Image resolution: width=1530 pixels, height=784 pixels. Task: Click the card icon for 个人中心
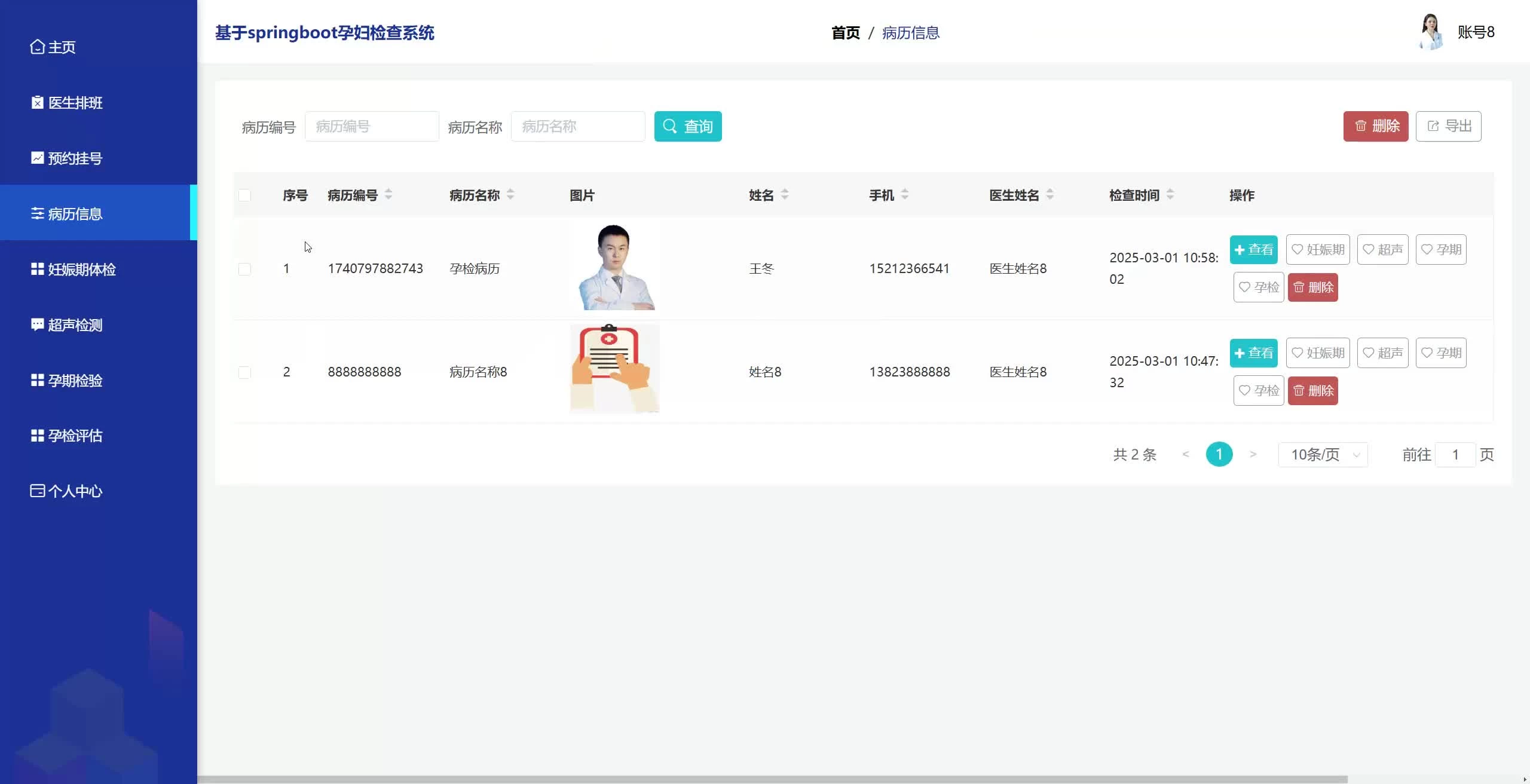click(x=37, y=491)
